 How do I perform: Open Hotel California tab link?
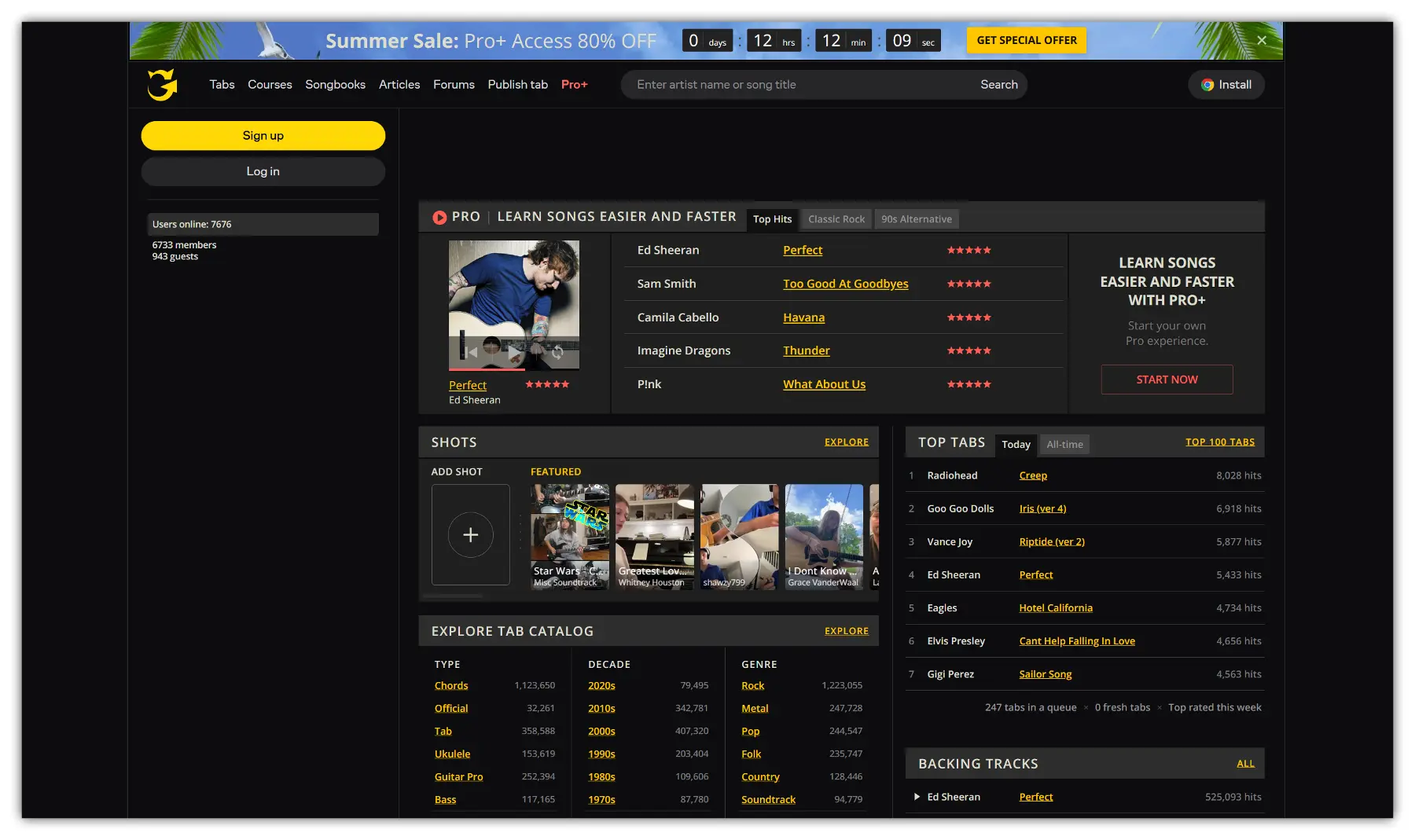tap(1056, 607)
